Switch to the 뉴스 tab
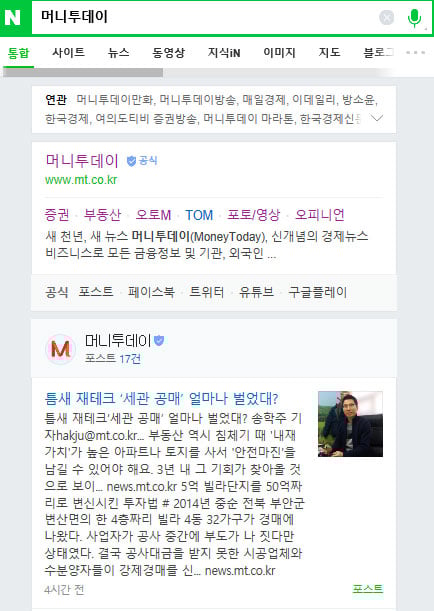This screenshot has width=434, height=611. [x=118, y=53]
